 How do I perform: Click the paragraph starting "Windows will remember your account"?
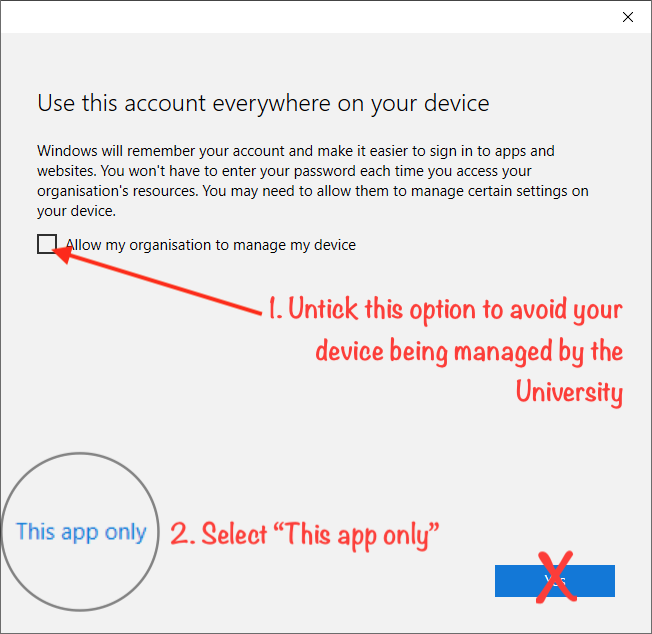[x=312, y=181]
